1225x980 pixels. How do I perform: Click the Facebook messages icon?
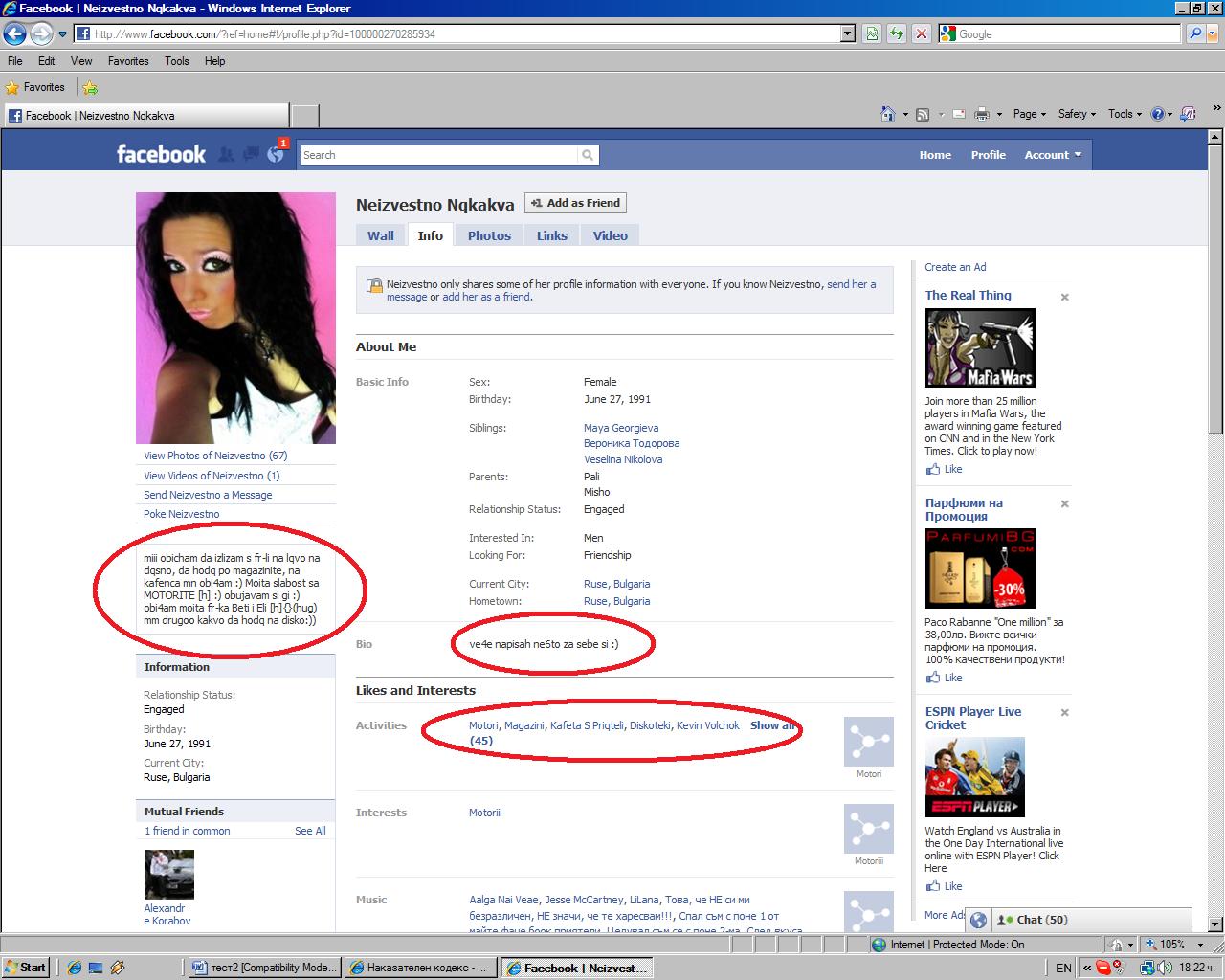[251, 154]
